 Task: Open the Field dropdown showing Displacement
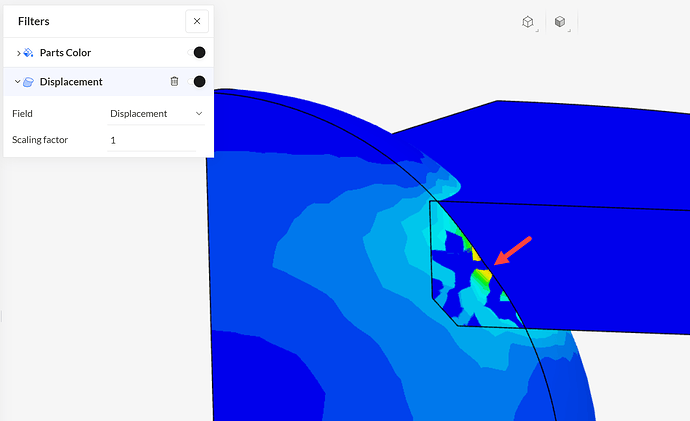pos(156,114)
